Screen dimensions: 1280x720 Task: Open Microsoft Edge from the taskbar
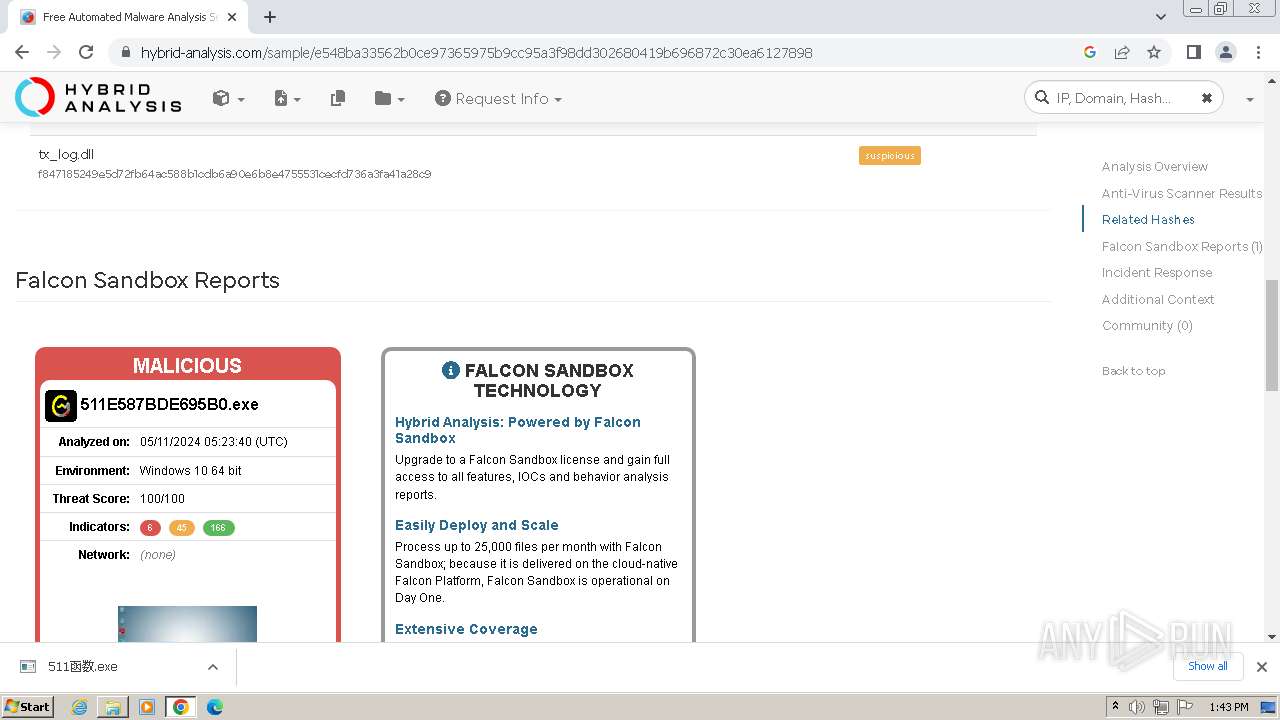click(x=215, y=707)
